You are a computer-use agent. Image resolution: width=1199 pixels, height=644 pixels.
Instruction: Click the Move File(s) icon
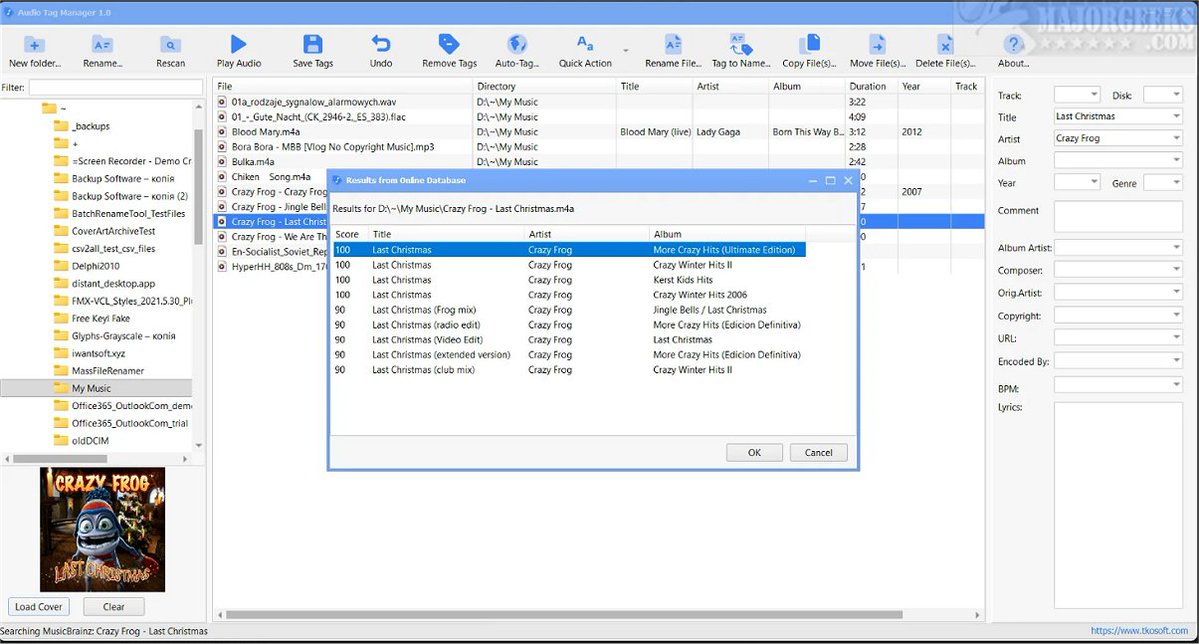pyautogui.click(x=877, y=44)
